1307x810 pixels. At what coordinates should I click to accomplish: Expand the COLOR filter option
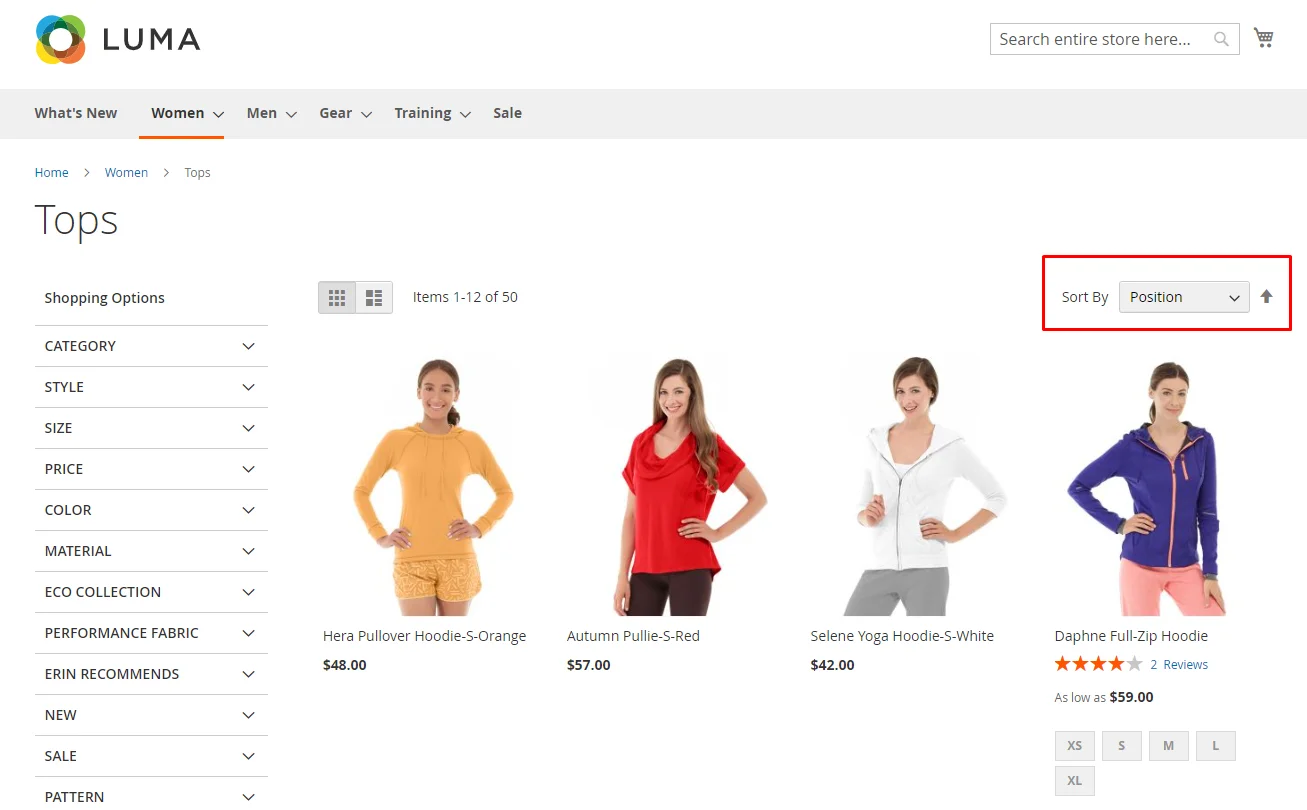(151, 510)
